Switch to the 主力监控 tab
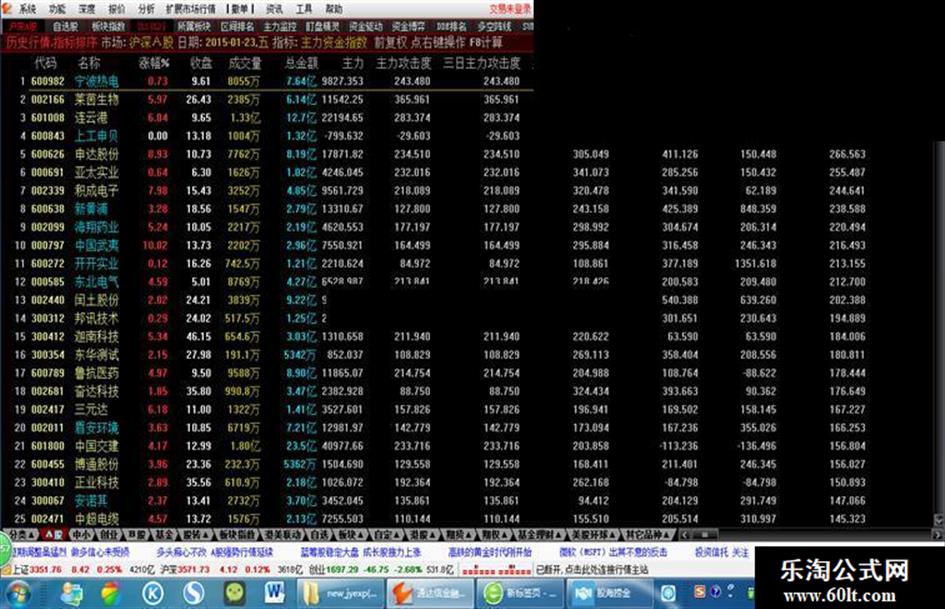This screenshot has width=945, height=609. coord(280,27)
